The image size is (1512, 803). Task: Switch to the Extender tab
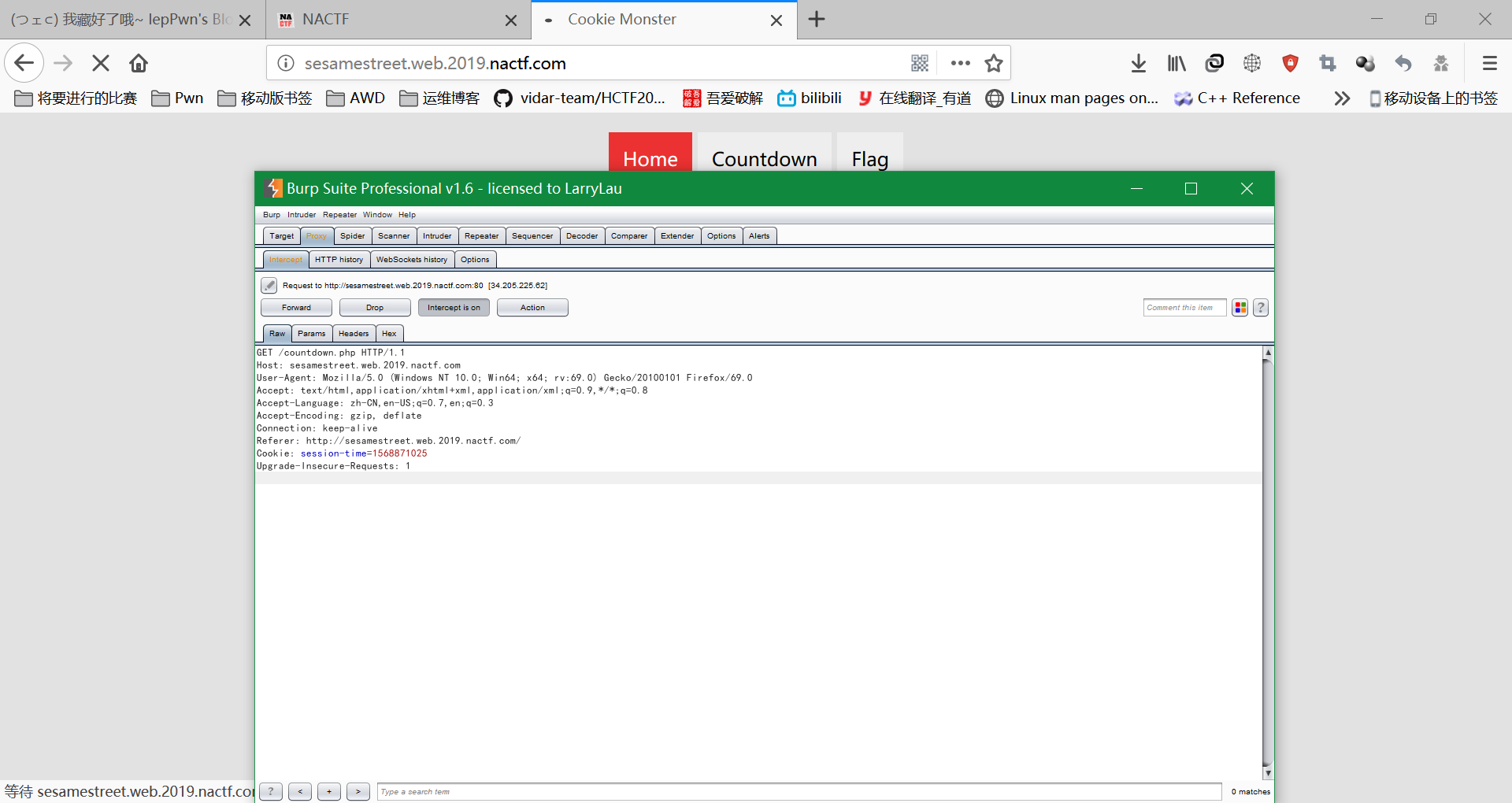click(x=677, y=236)
